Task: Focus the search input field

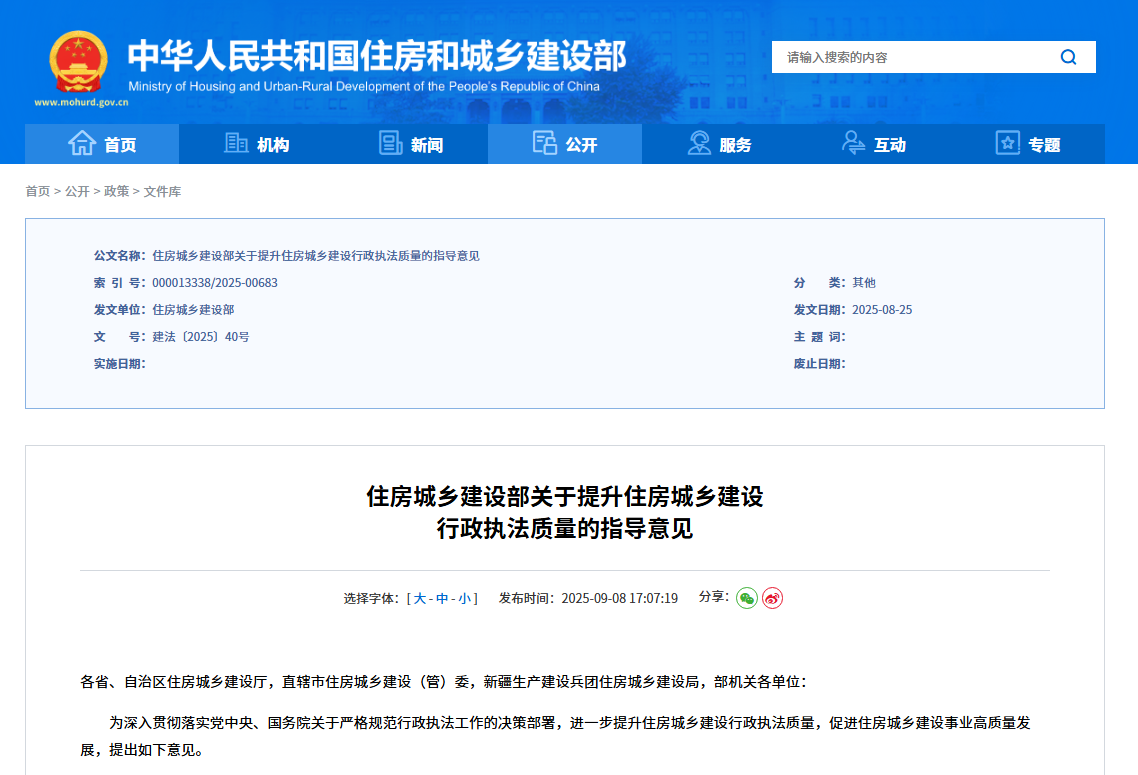Action: [x=910, y=57]
